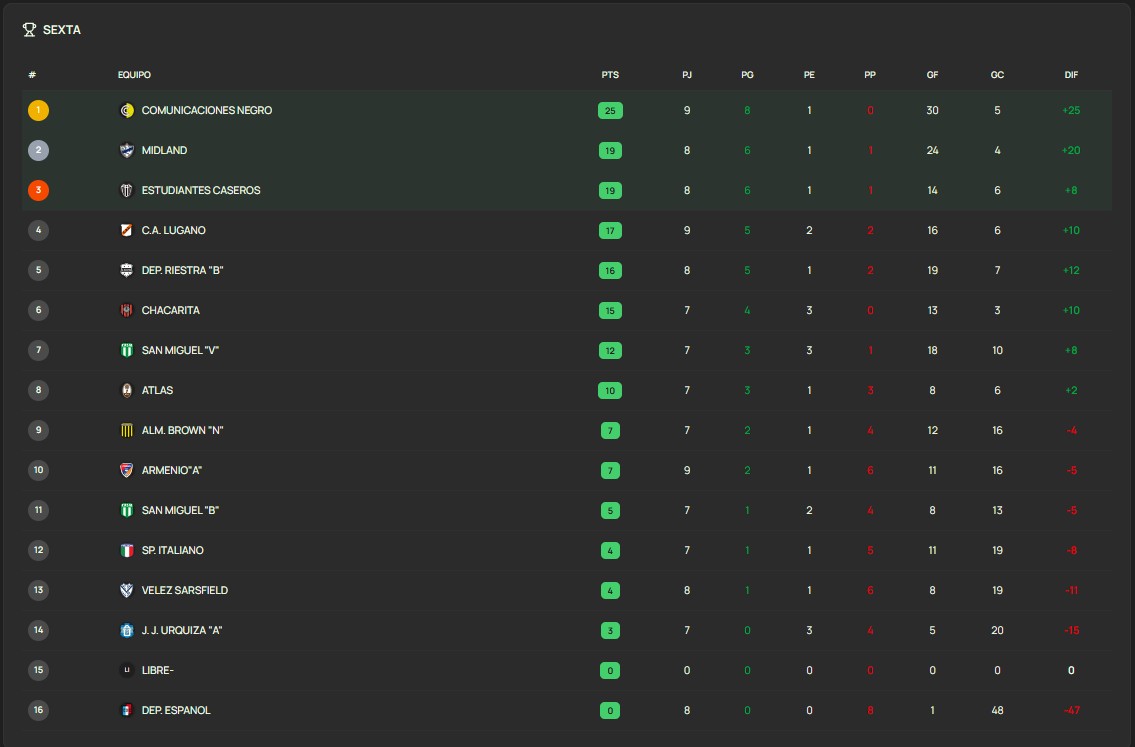Select the Dep. Espanol table row
The image size is (1135, 747).
click(x=567, y=710)
